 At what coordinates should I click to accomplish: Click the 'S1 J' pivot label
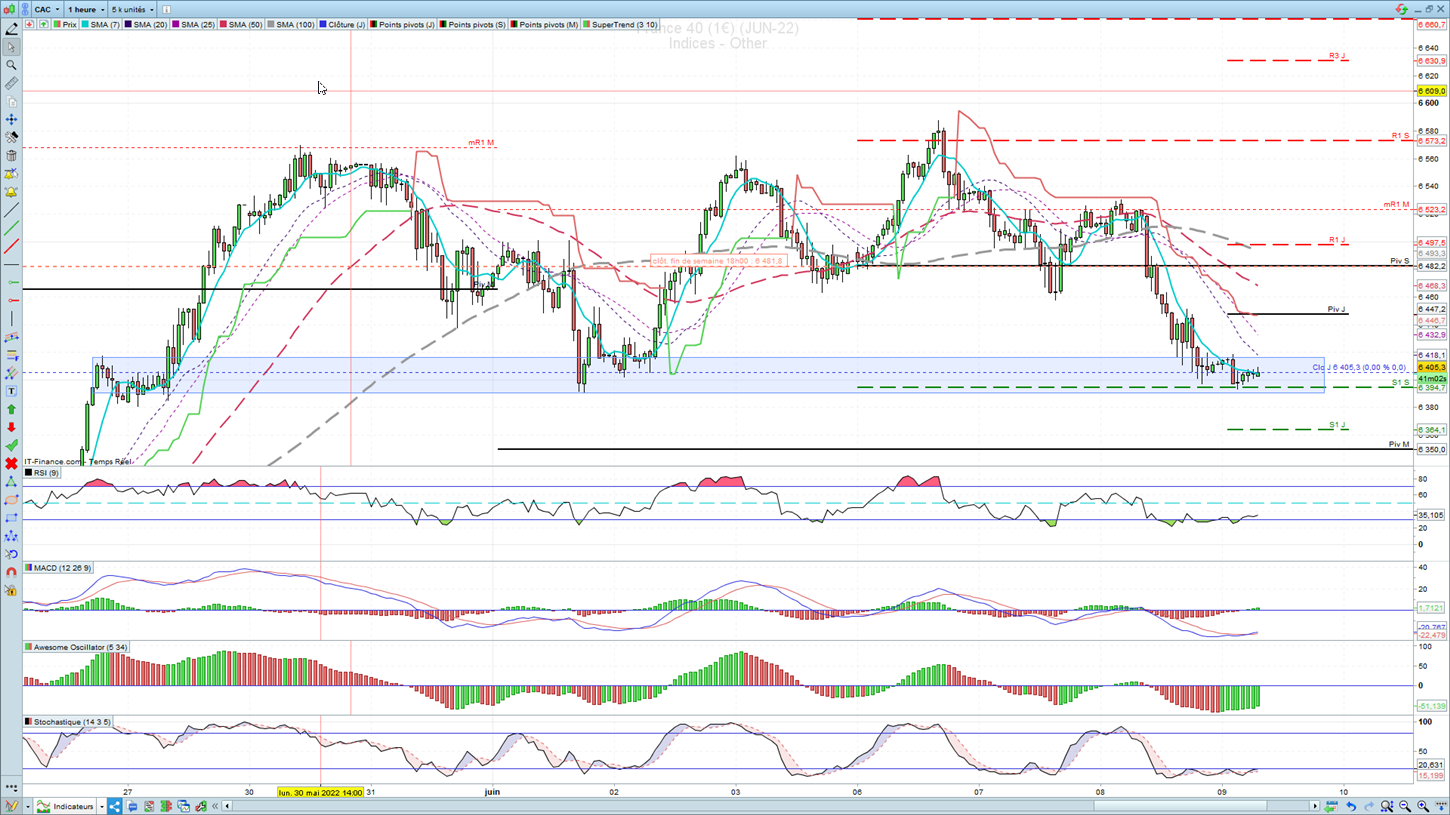point(1337,425)
